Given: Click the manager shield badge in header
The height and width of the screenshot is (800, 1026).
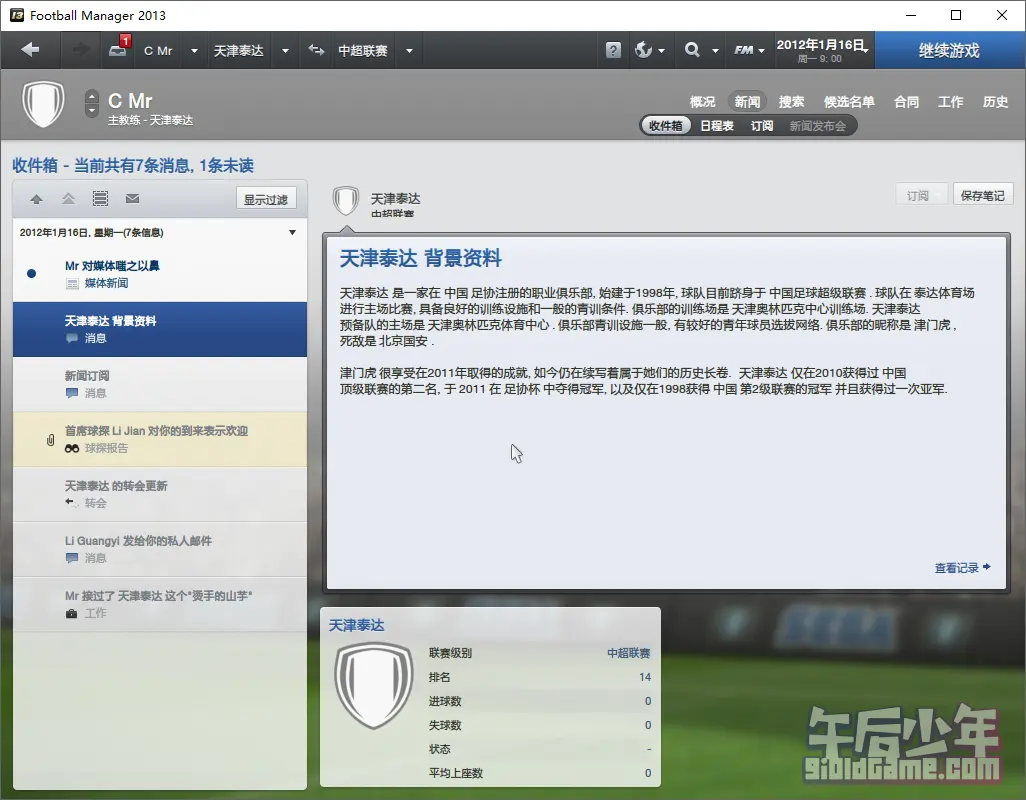Looking at the screenshot, I should 43,105.
